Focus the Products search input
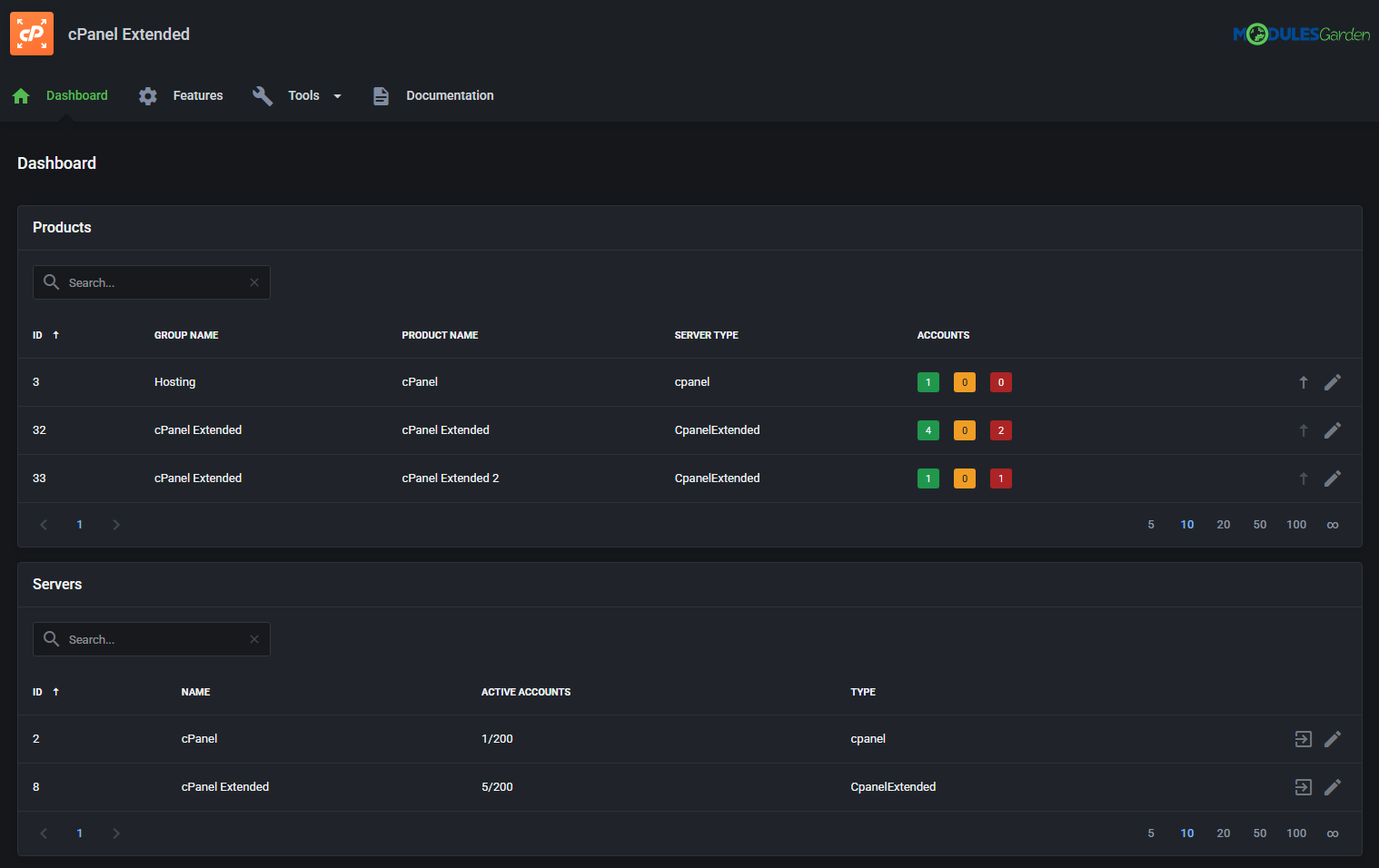The height and width of the screenshot is (868, 1379). point(152,282)
